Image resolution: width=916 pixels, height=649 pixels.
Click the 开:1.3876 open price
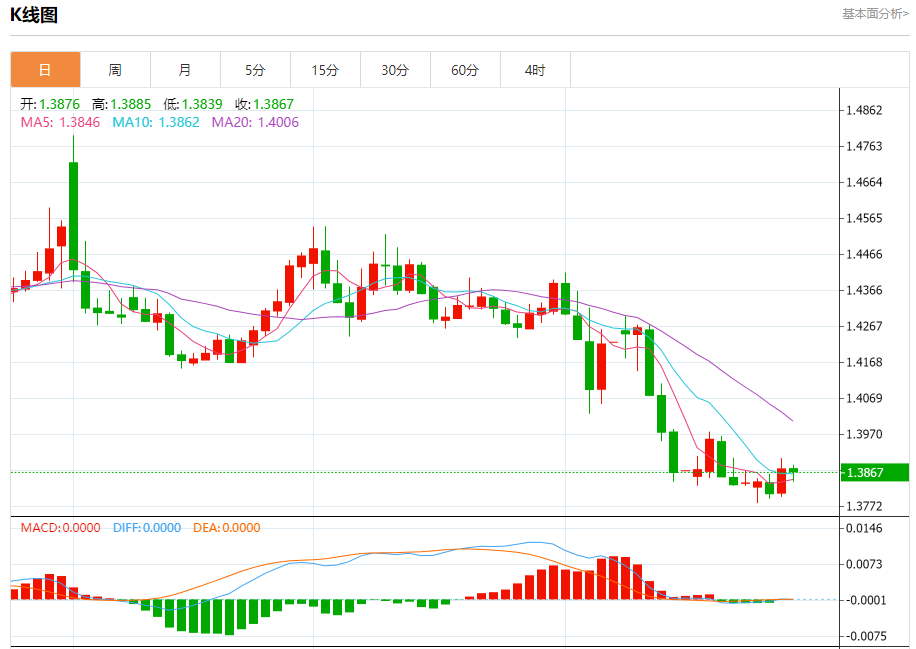point(50,104)
